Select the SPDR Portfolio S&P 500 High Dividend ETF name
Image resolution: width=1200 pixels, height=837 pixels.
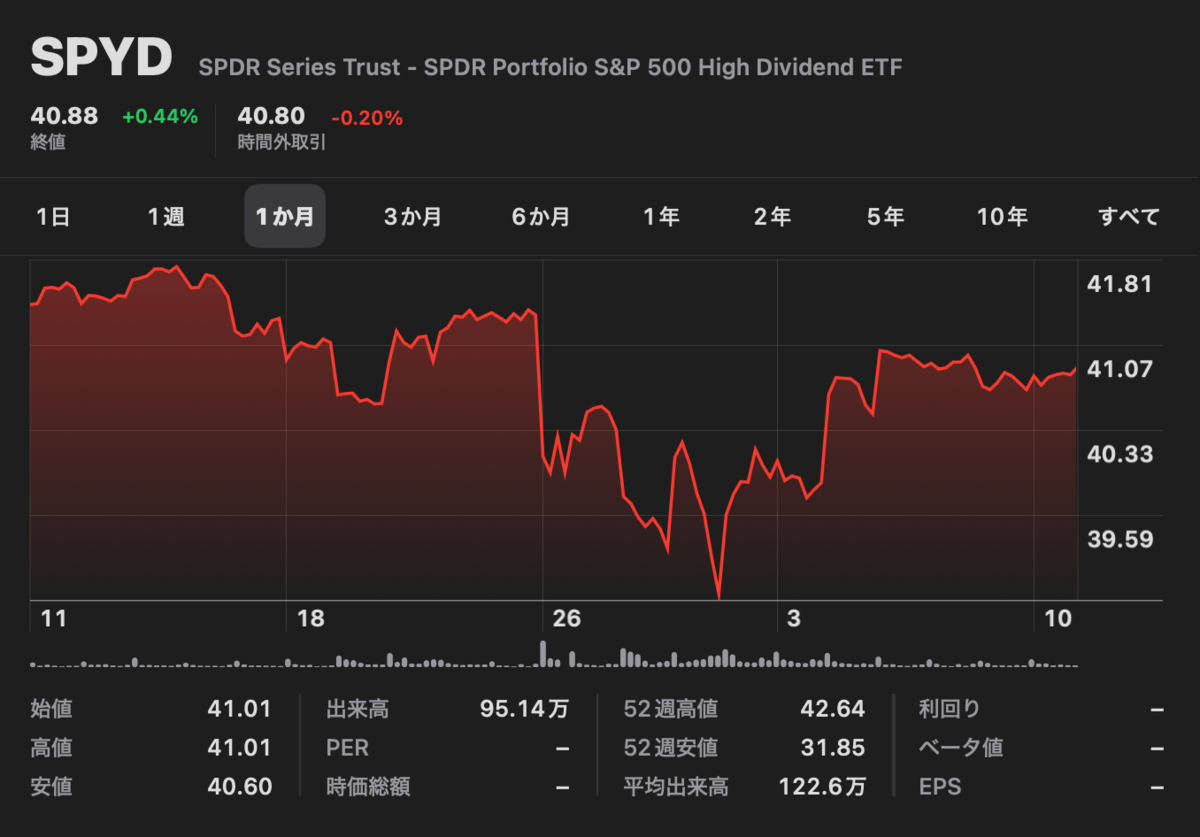tap(551, 68)
